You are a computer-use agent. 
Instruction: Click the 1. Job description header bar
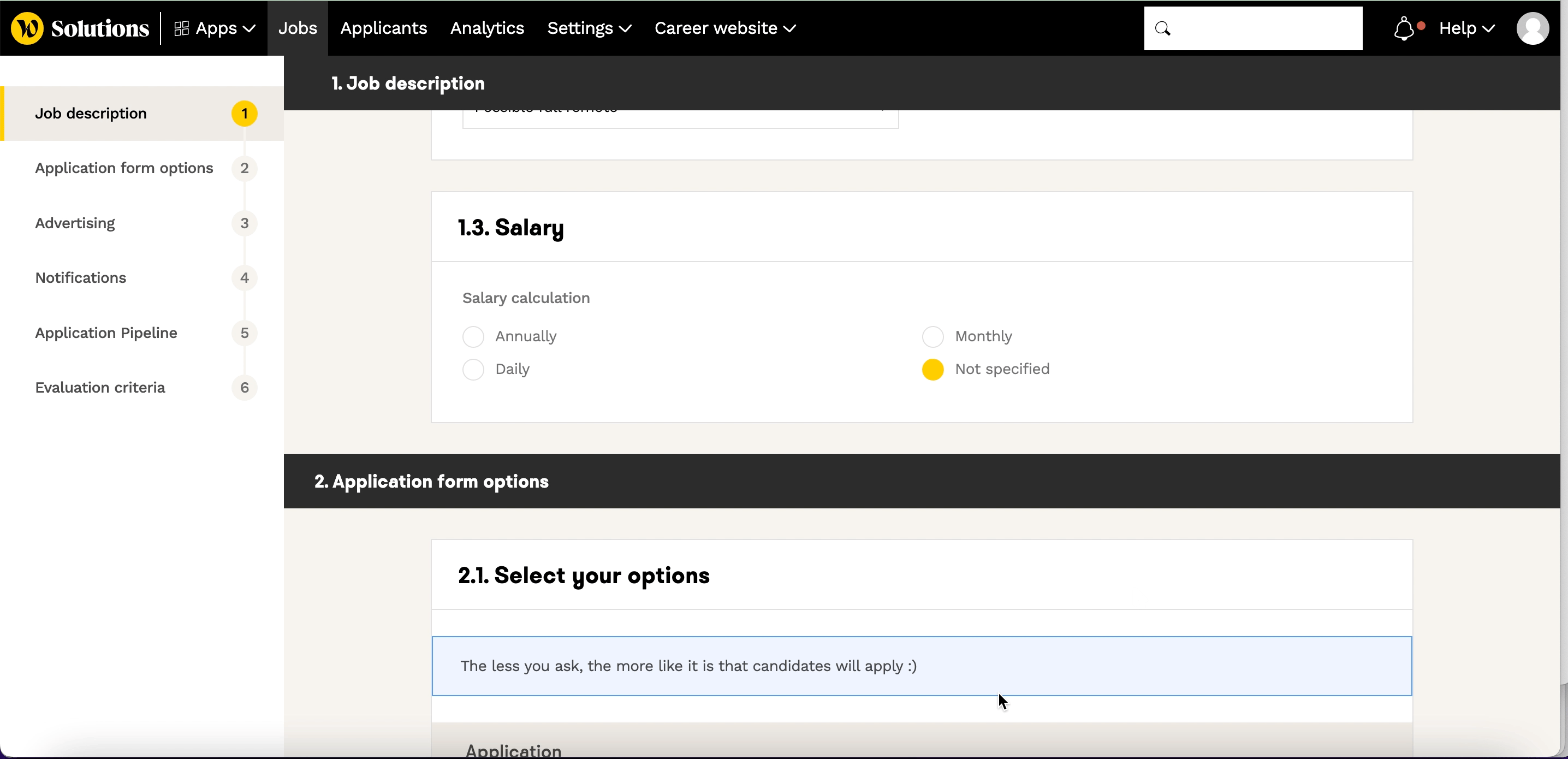click(922, 83)
